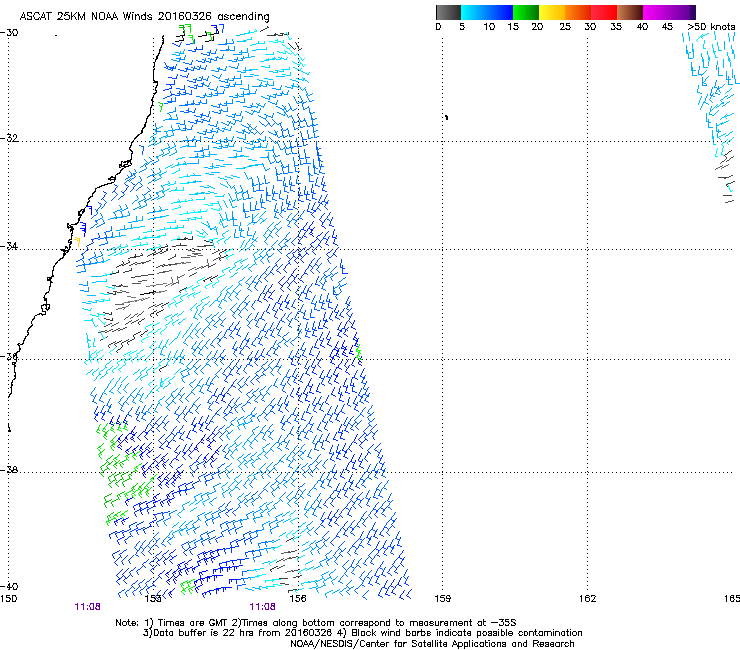Image resolution: width=740 pixels, height=650 pixels.
Task: Click the longitude axis label '153'
Action: pos(153,599)
